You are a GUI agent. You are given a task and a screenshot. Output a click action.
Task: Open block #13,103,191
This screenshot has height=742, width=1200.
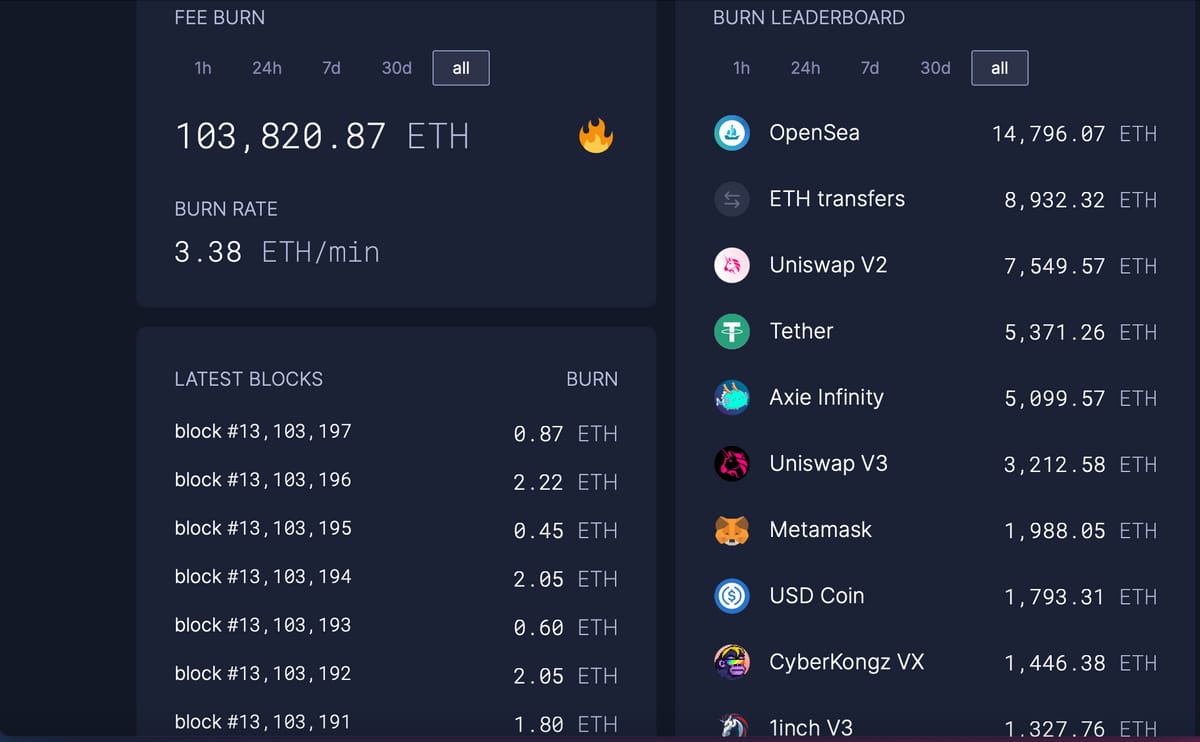pos(263,722)
